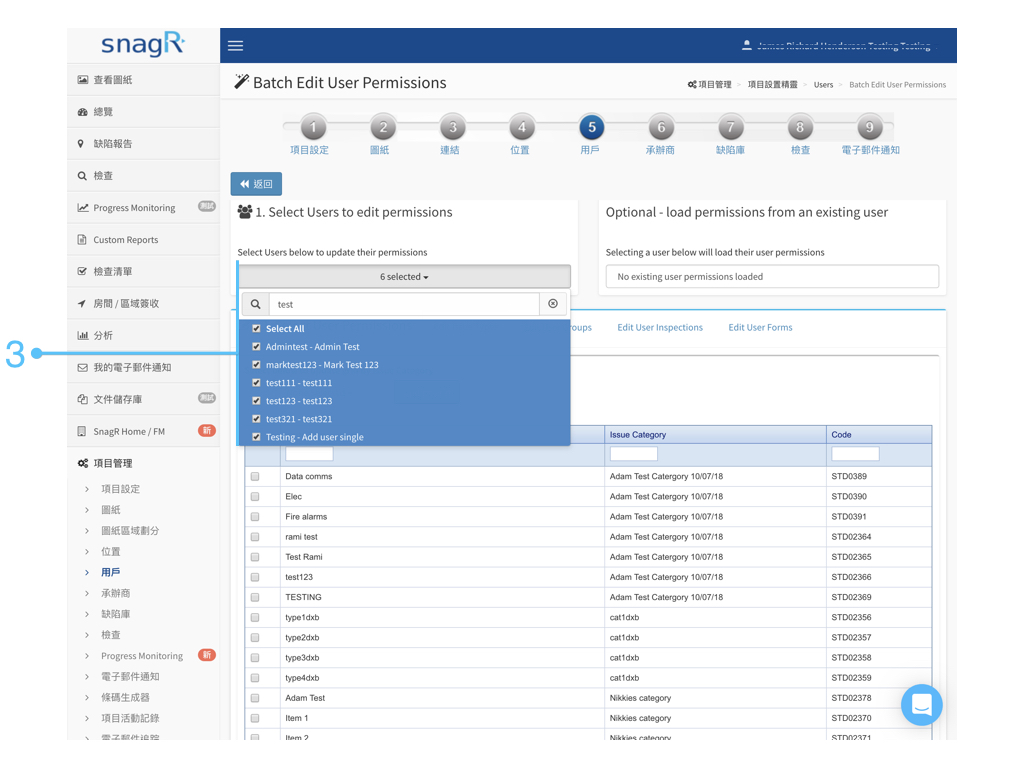Click the user profile icon in header
This screenshot has width=1024, height=768.
746,45
